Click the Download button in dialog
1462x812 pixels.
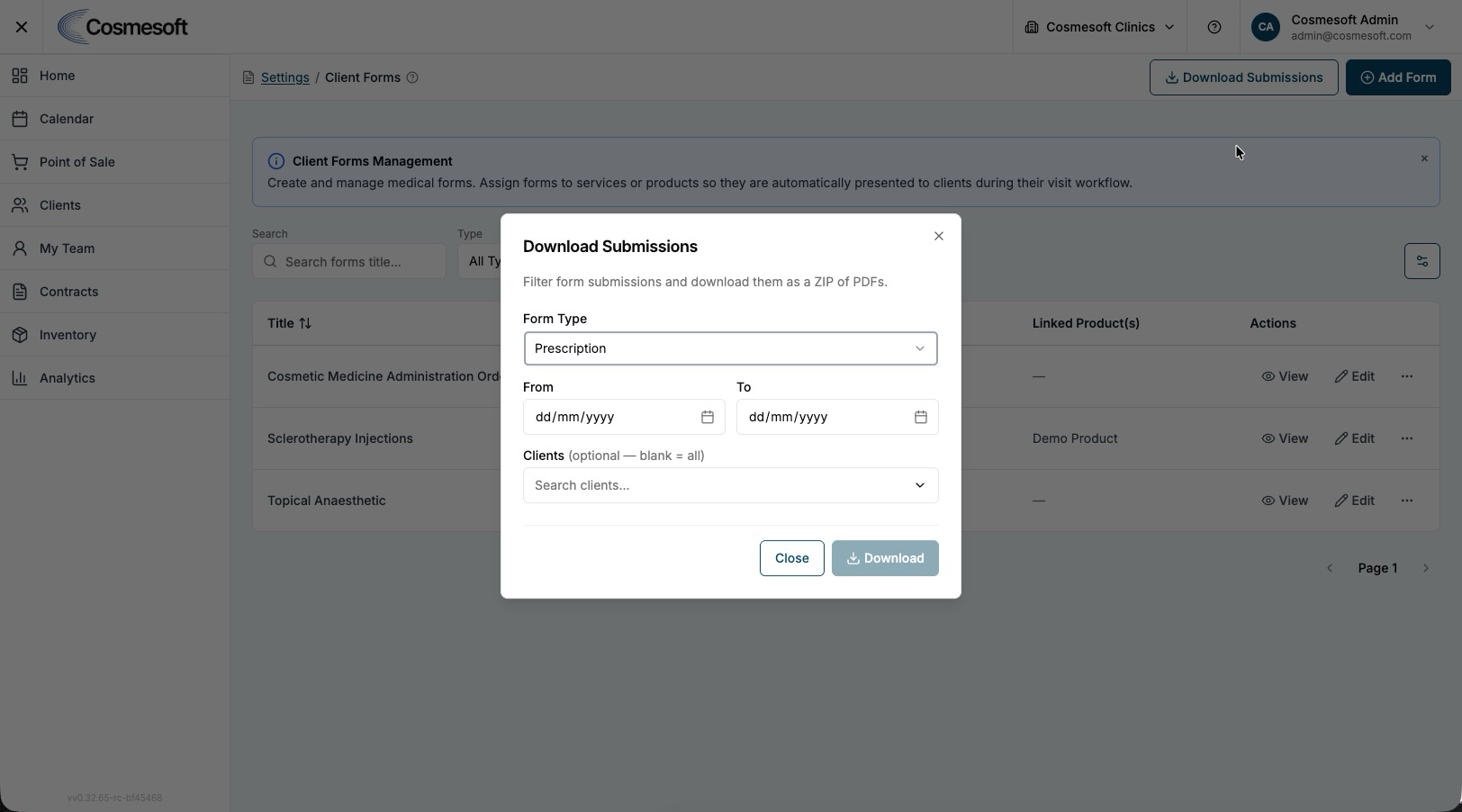click(885, 558)
